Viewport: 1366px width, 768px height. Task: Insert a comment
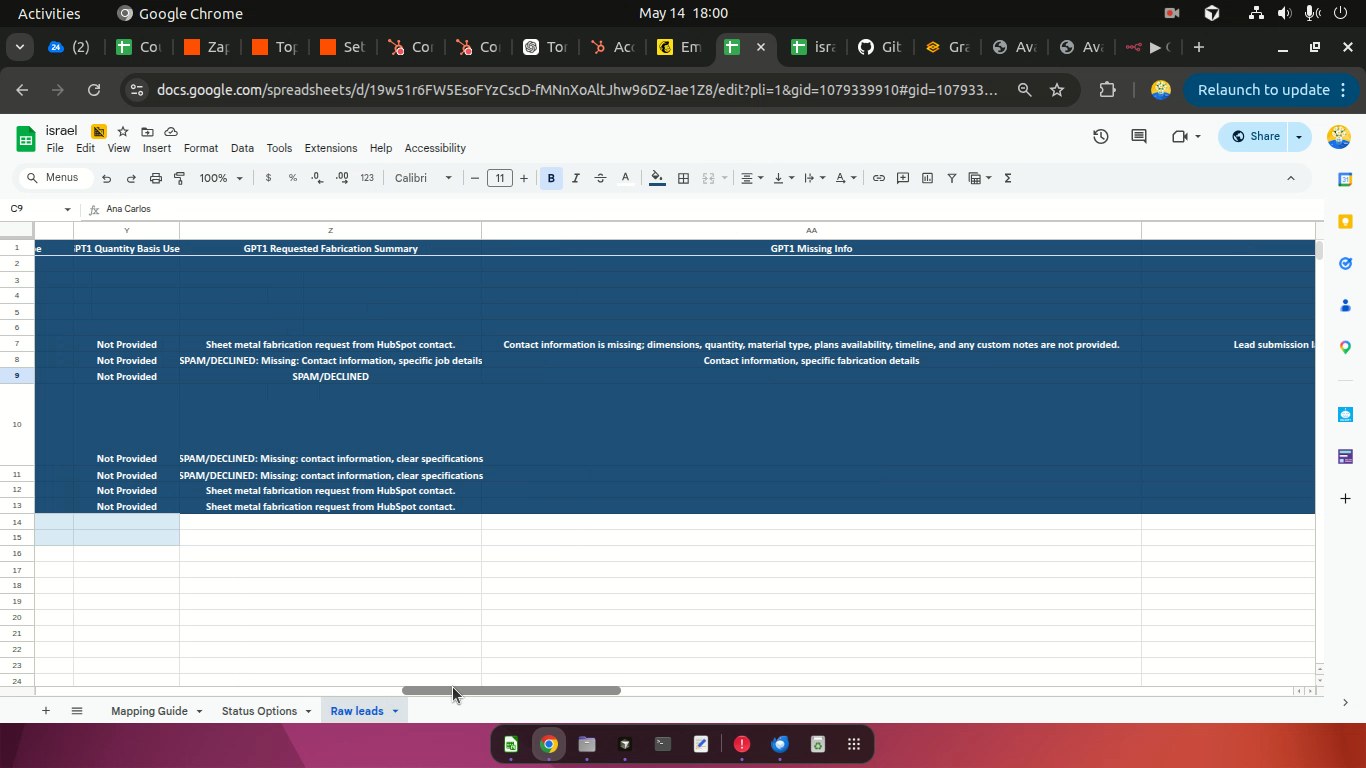pos(903,178)
